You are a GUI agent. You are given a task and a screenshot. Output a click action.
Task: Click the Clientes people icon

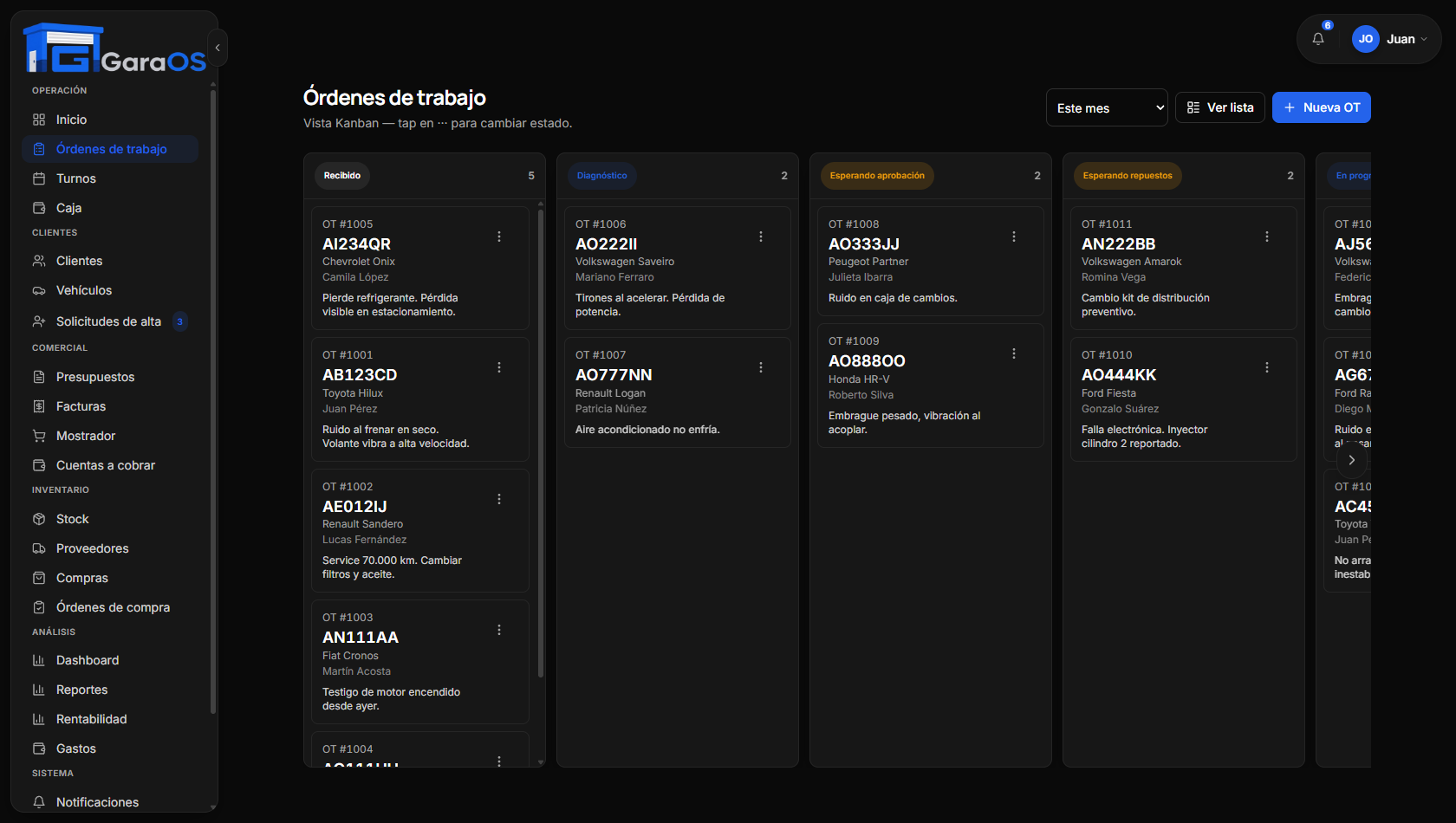click(x=39, y=261)
